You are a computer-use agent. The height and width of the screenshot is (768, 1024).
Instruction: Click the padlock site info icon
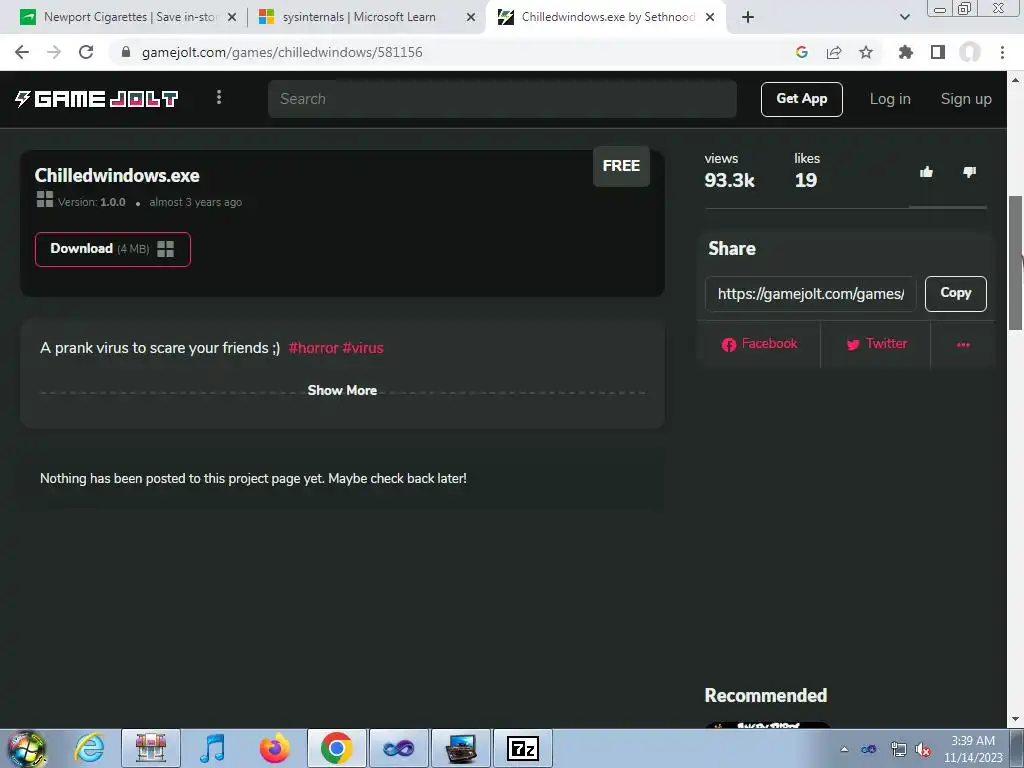tap(126, 52)
